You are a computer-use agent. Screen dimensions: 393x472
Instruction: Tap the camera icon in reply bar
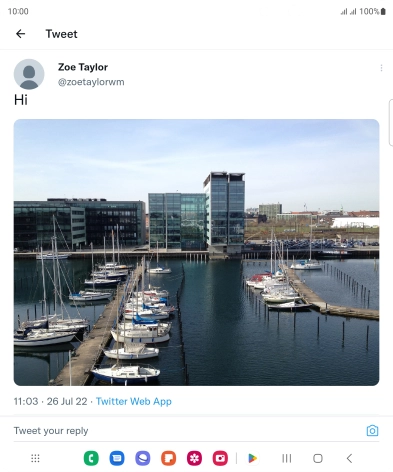372,431
